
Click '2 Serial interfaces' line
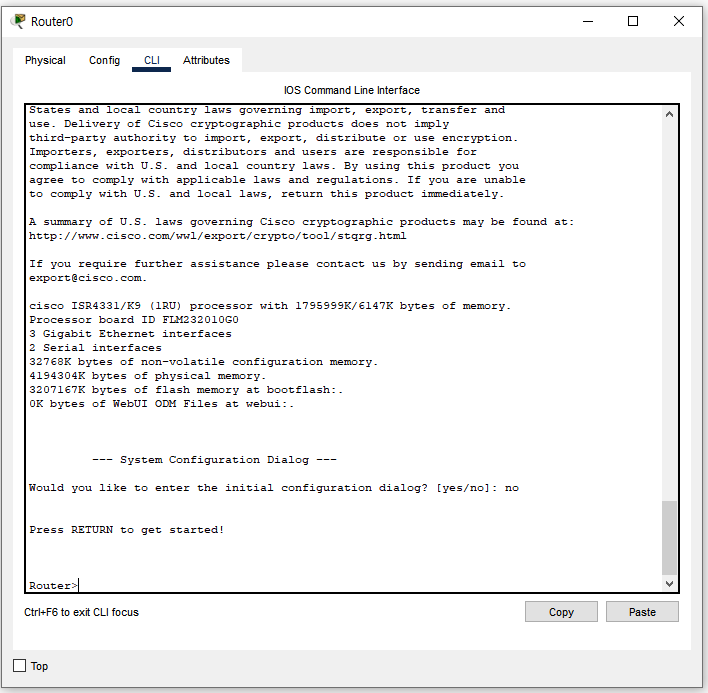coord(95,348)
